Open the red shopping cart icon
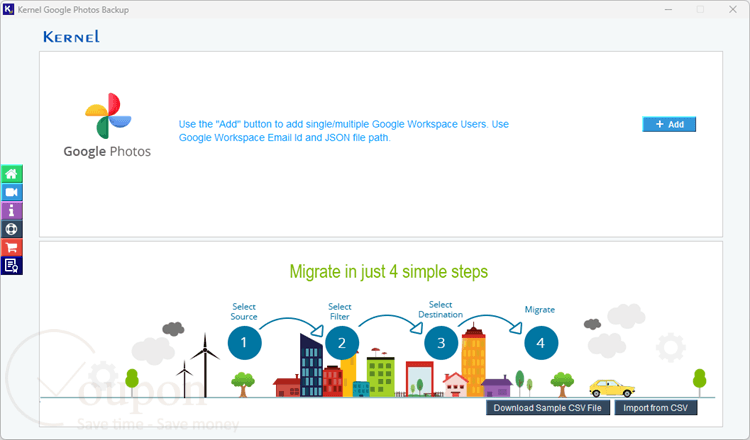The height and width of the screenshot is (440, 750). click(11, 247)
